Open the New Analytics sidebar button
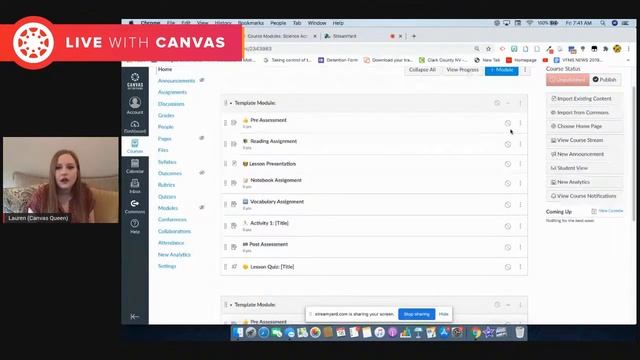This screenshot has width=640, height=360. click(x=584, y=182)
